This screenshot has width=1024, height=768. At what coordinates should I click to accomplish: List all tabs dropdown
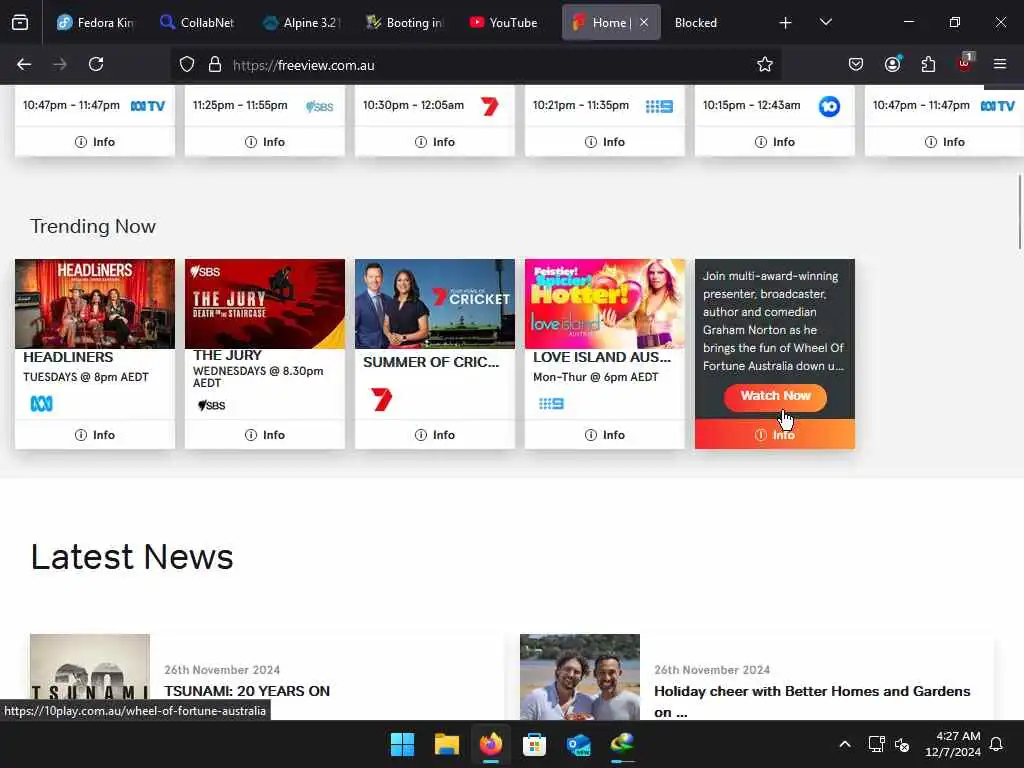(825, 23)
